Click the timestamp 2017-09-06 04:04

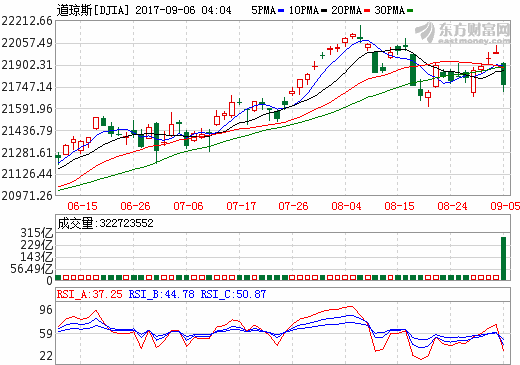183,10
